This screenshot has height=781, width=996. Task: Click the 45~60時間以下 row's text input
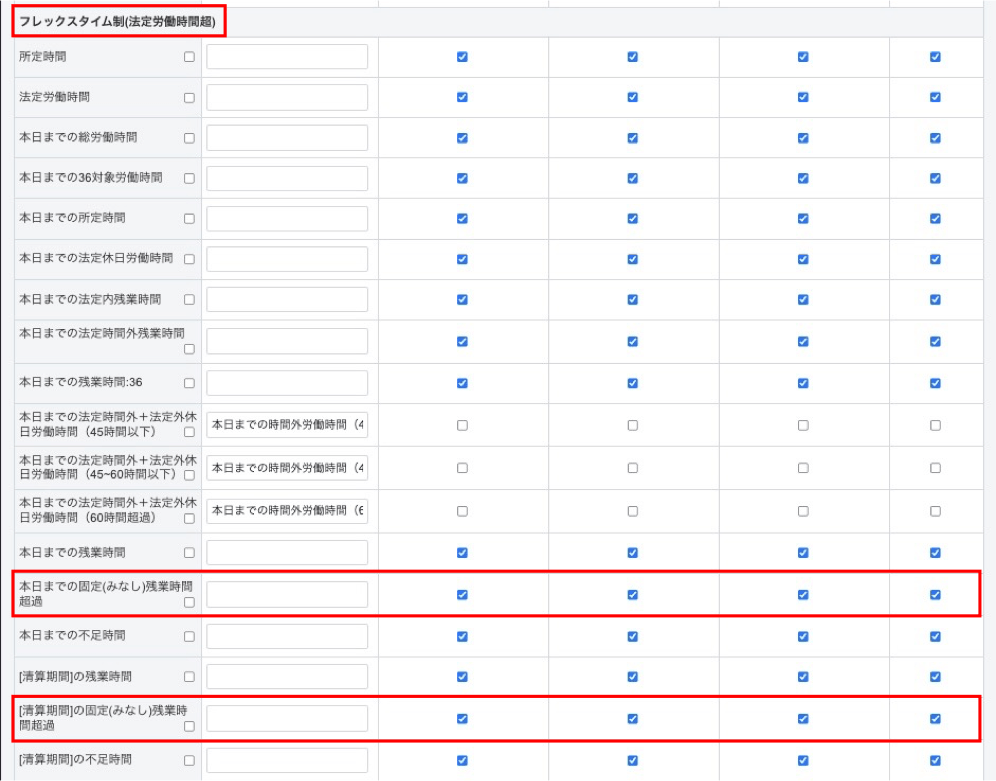287,468
